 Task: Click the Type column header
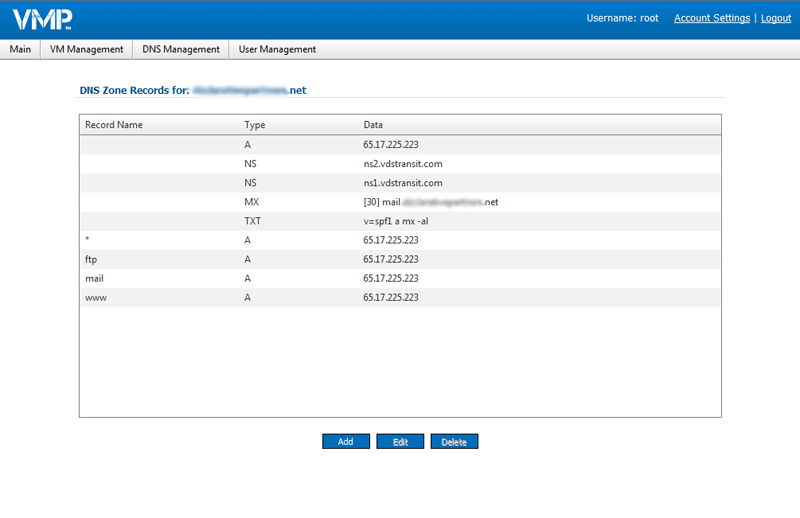[255, 125]
